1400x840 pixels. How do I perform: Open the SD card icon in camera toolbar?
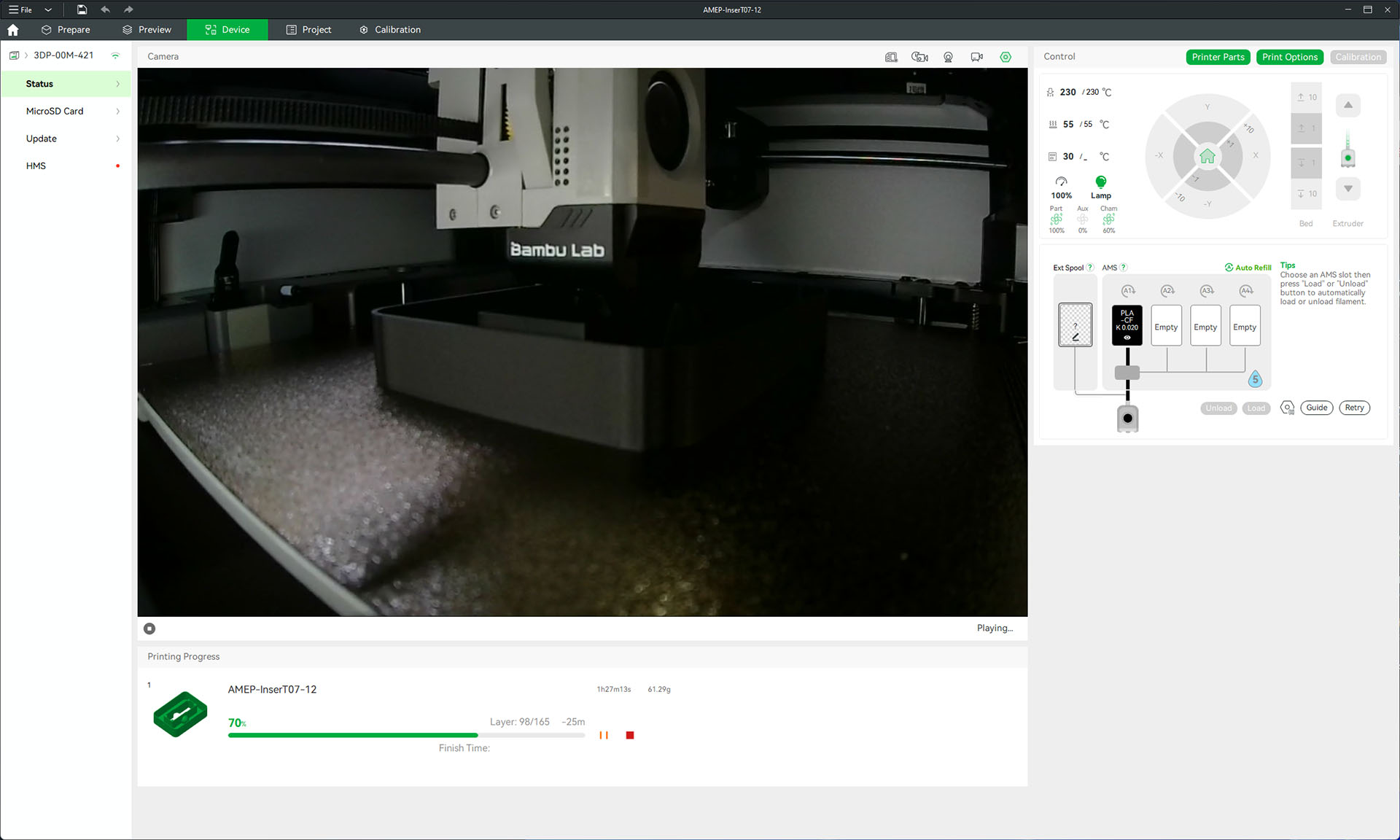pyautogui.click(x=891, y=57)
